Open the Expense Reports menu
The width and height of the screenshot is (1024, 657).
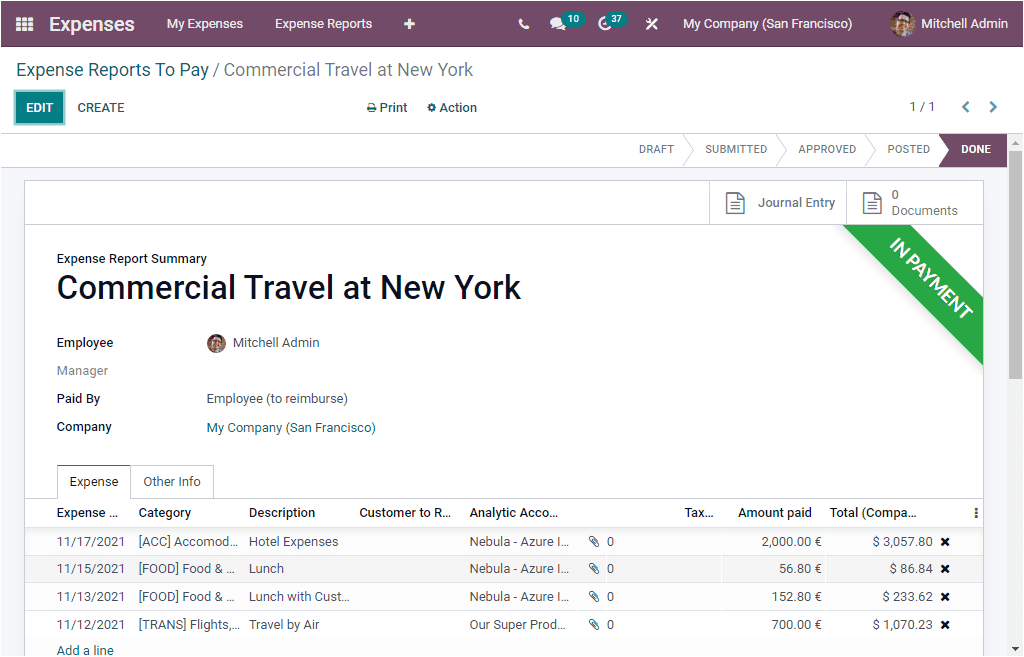(x=323, y=23)
